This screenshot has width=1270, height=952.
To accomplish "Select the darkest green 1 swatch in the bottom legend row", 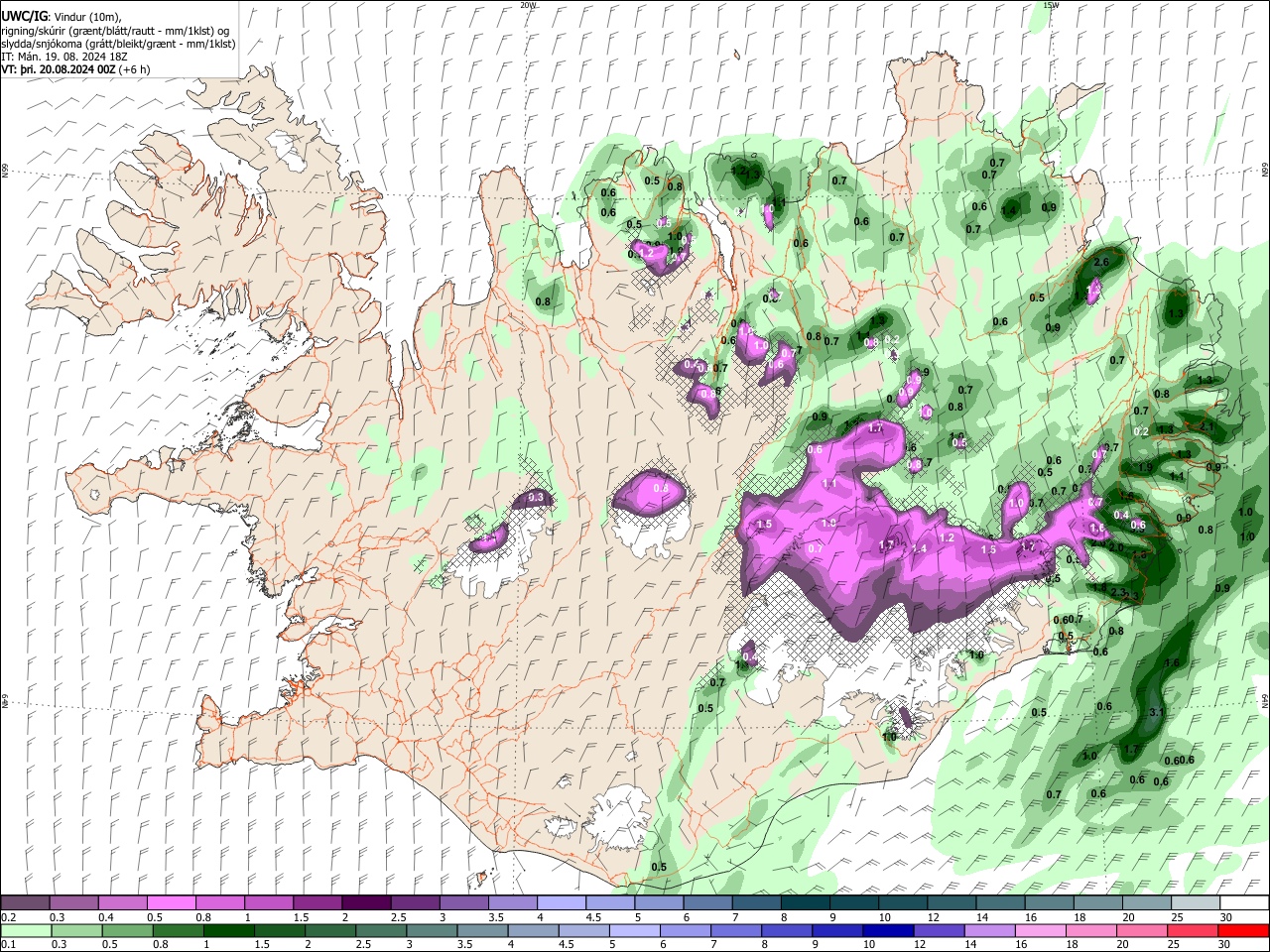I will (x=230, y=931).
